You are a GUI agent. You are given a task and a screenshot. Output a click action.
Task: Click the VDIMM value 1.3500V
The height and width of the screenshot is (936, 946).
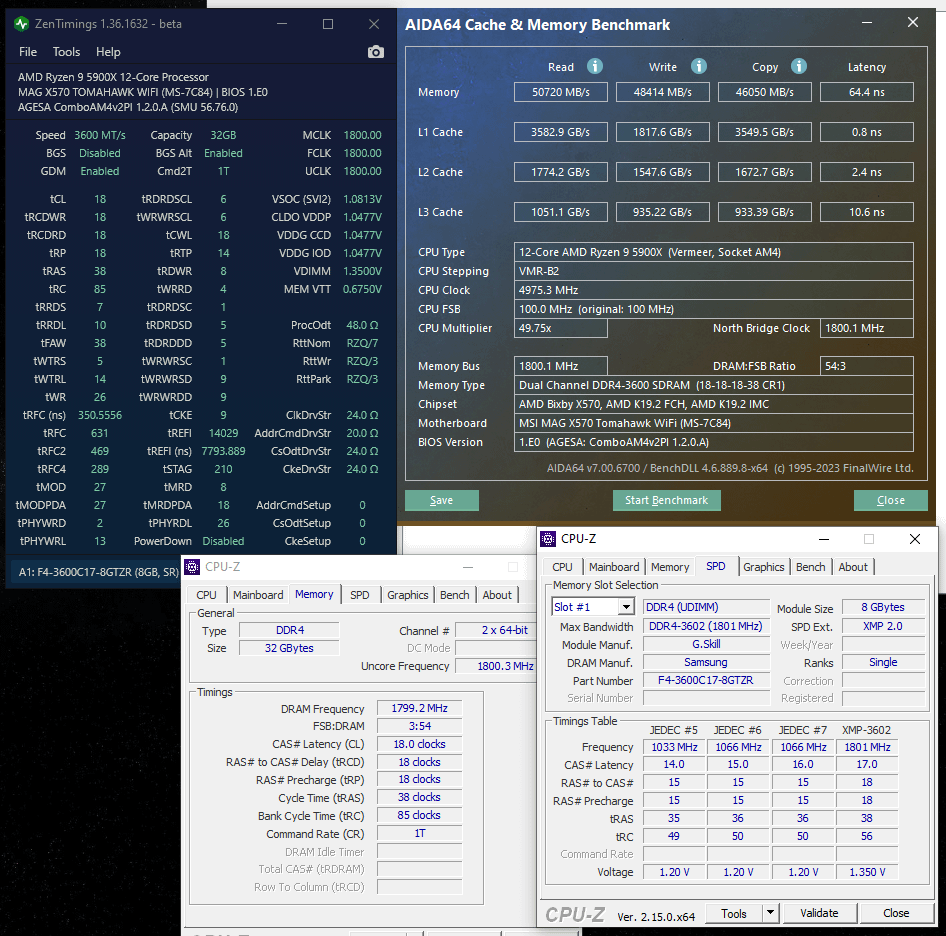pos(362,271)
